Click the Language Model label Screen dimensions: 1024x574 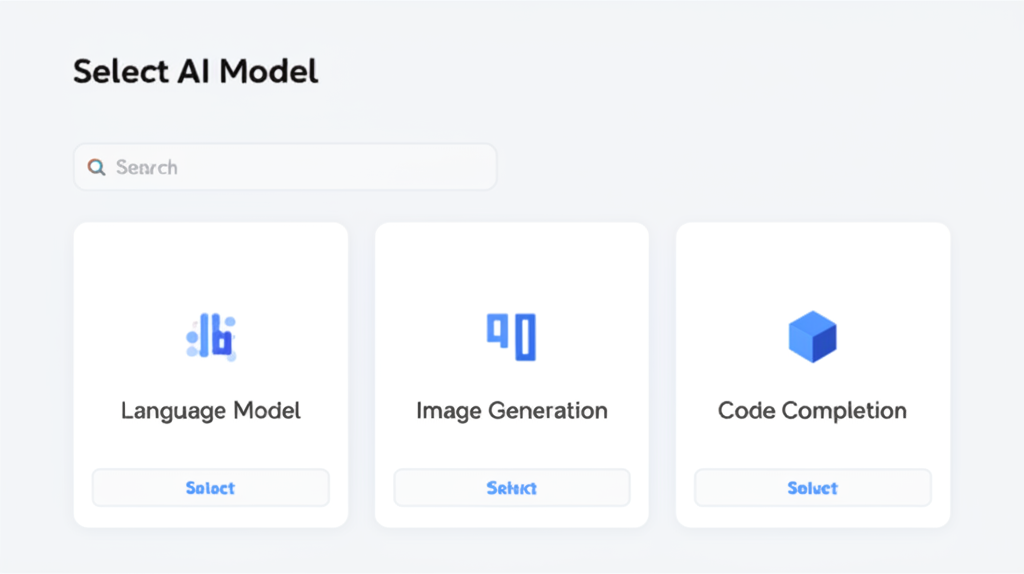211,411
